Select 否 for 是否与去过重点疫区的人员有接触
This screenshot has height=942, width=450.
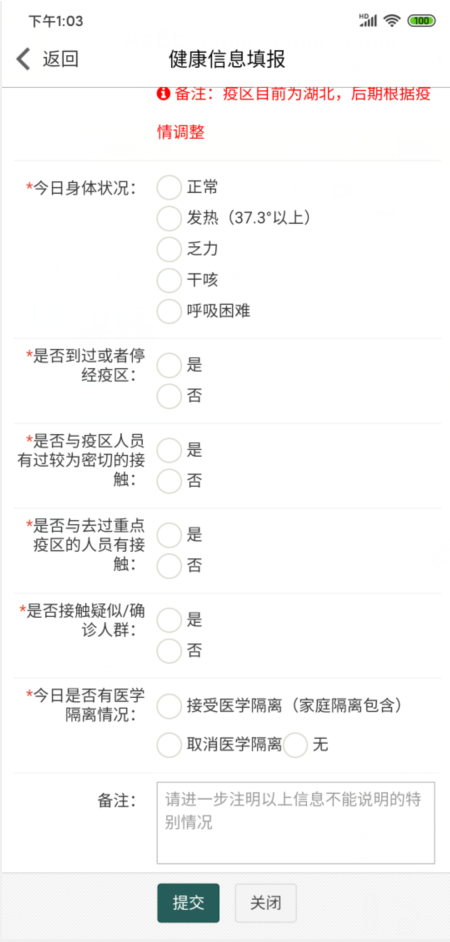(x=169, y=566)
